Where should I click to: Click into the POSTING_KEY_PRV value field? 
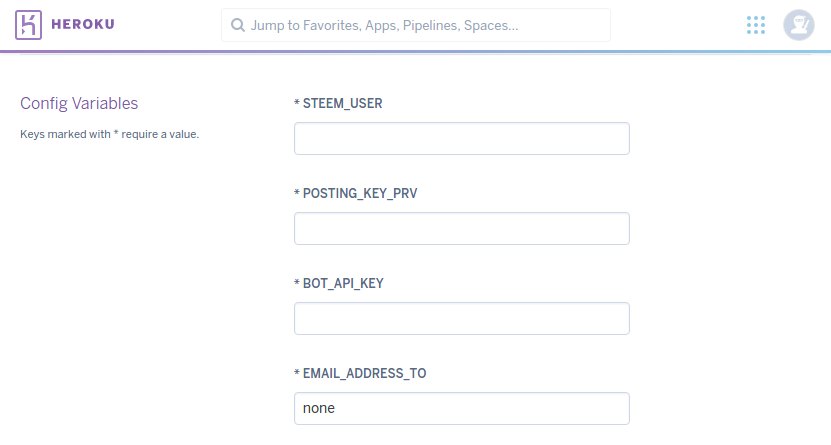coord(461,229)
